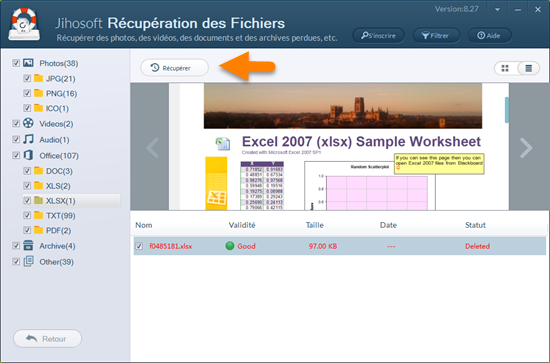Select the Audio(1) category
Viewport: 550px width, 363px height.
(54, 140)
